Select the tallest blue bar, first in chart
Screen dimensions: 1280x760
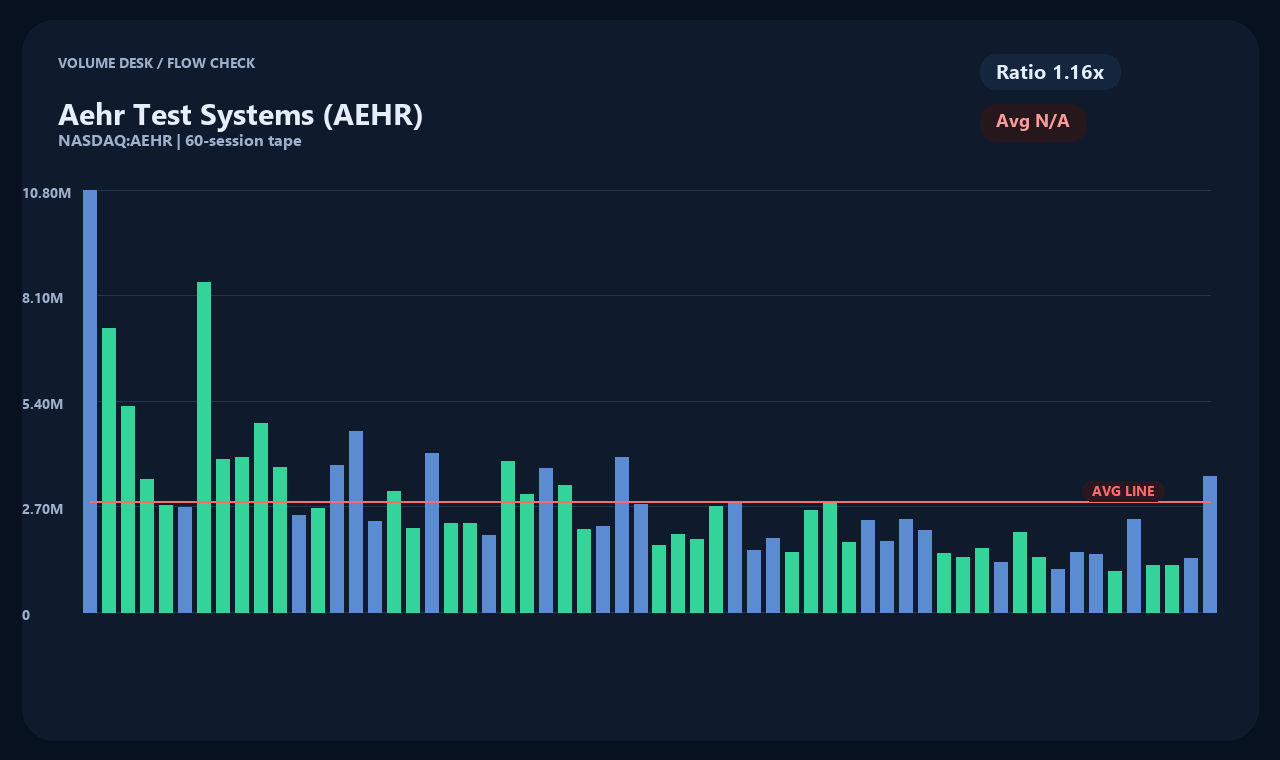click(90, 401)
